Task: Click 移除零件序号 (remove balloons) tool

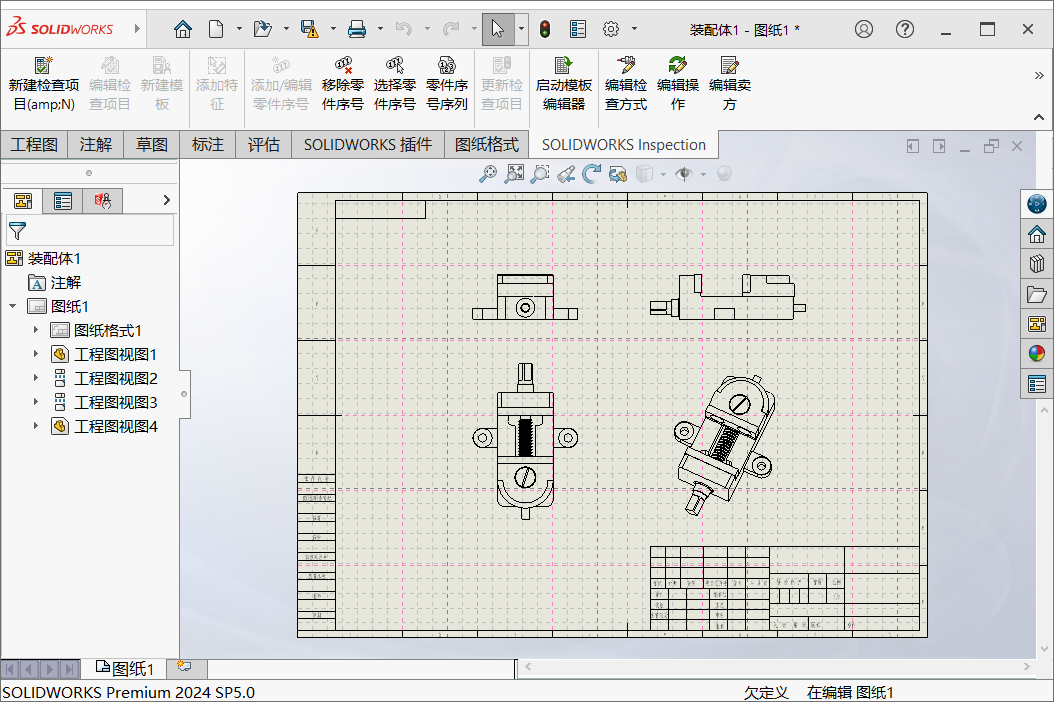Action: click(343, 85)
